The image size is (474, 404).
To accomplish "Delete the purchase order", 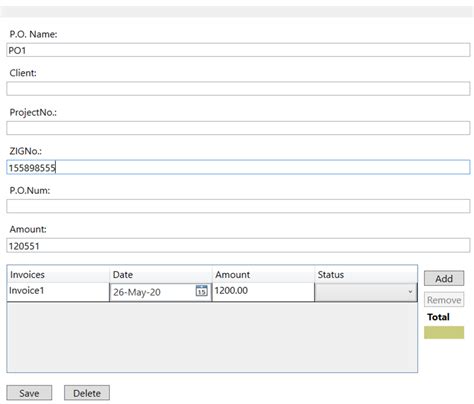I will pos(87,393).
